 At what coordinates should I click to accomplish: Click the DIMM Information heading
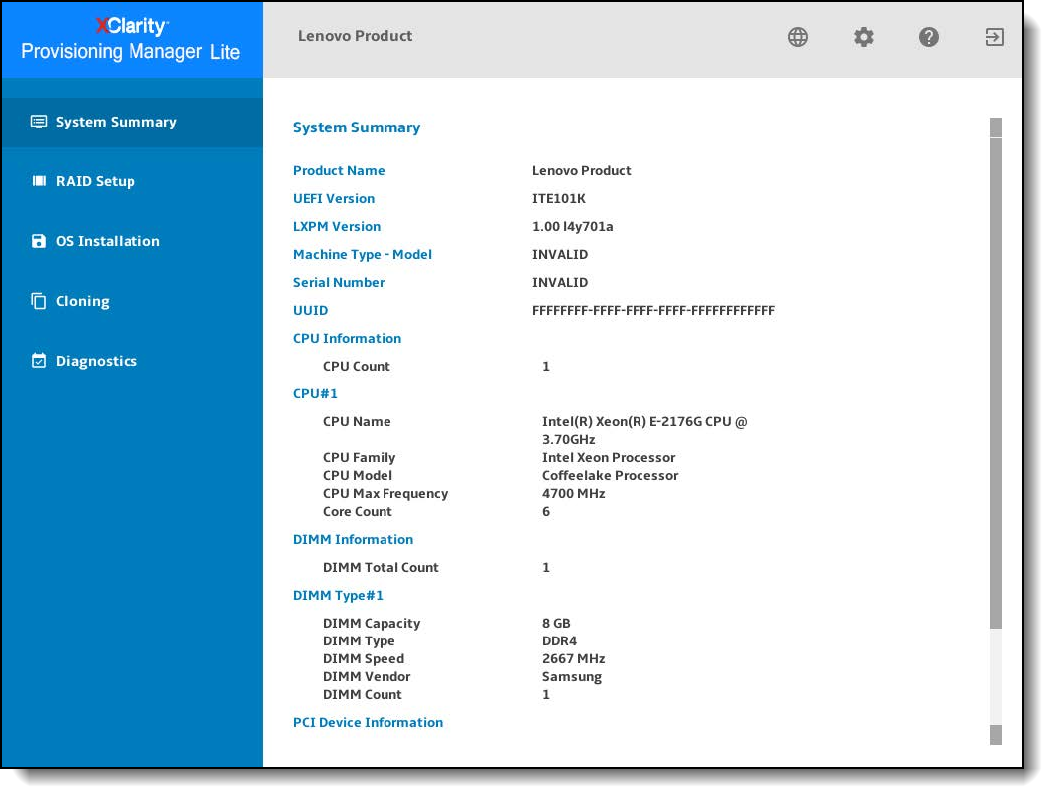click(352, 539)
